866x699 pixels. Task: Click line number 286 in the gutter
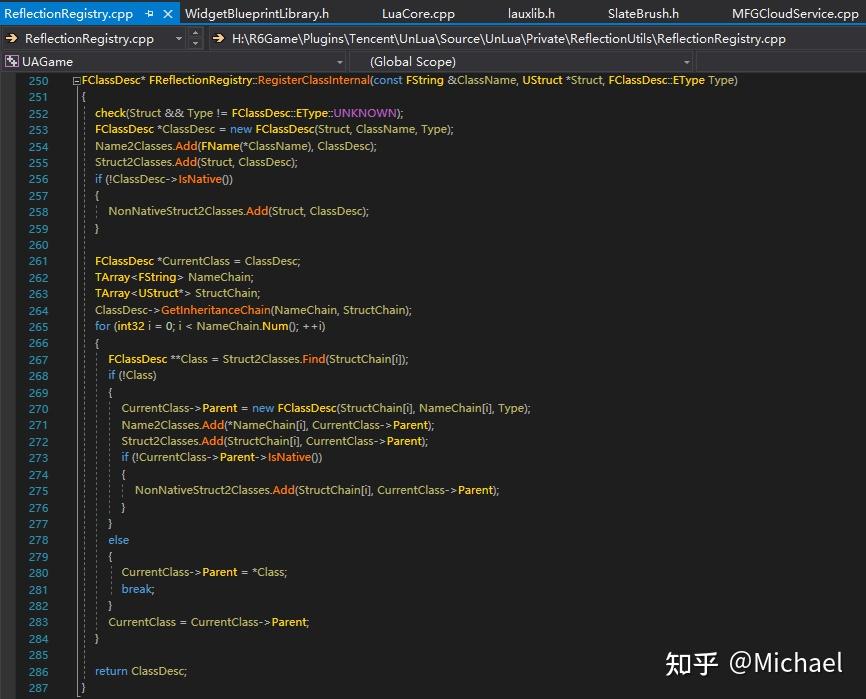(38, 672)
